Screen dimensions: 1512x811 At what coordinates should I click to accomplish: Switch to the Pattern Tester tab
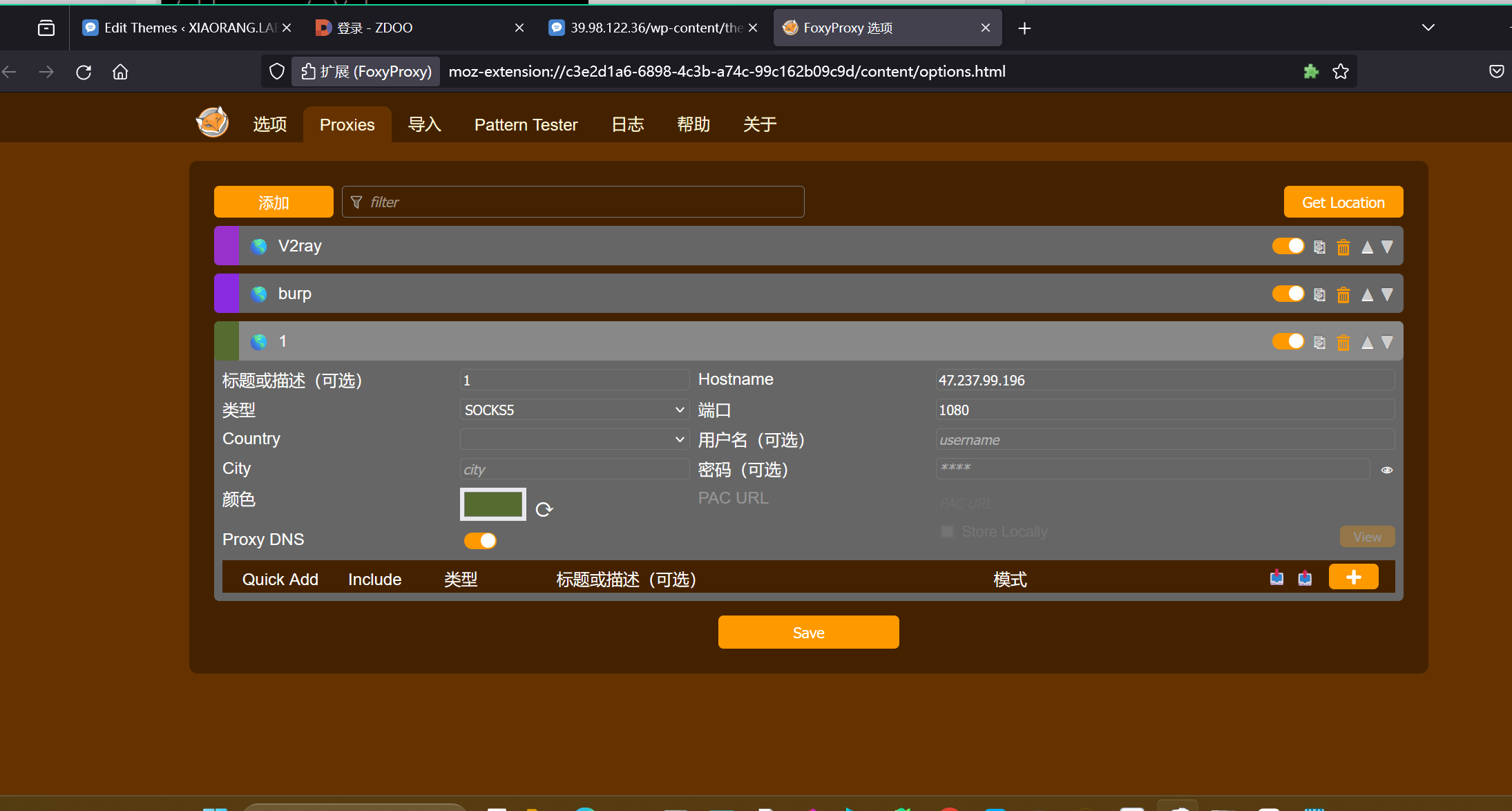click(x=526, y=125)
